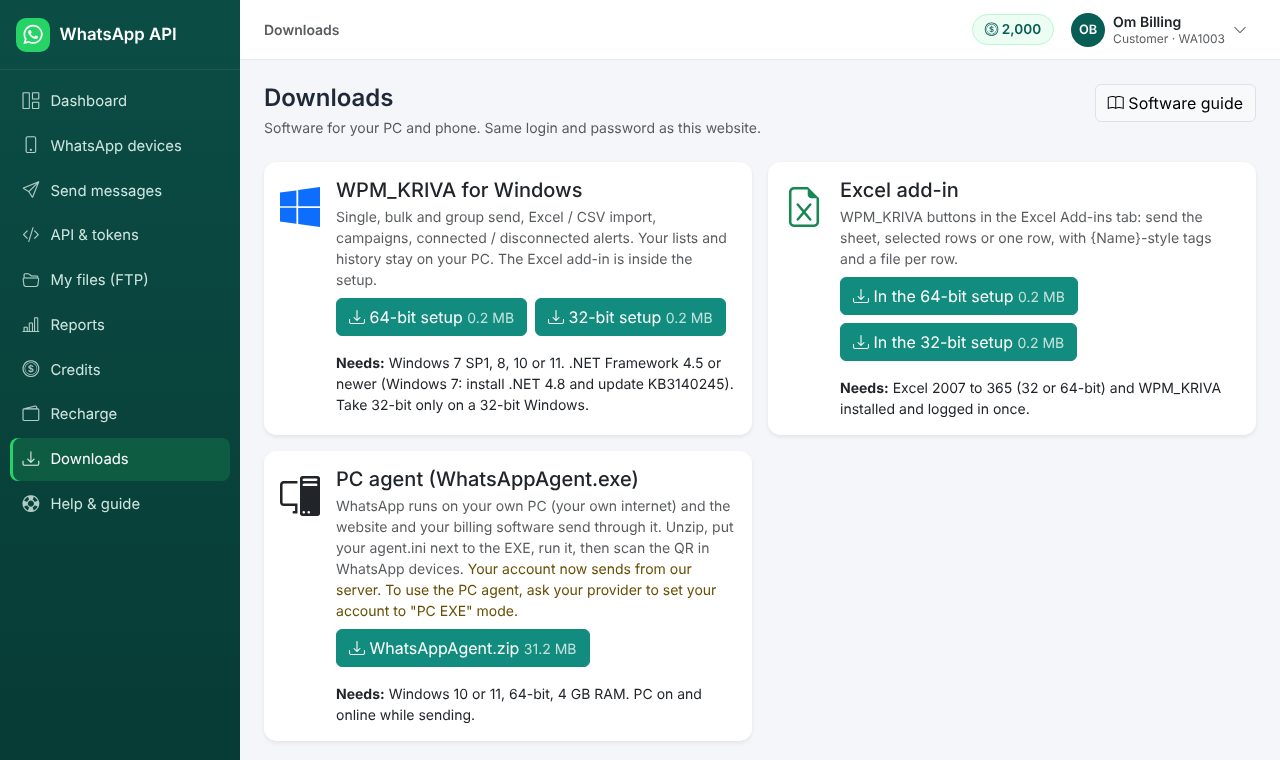Click the OB user avatar circle

(x=1088, y=30)
